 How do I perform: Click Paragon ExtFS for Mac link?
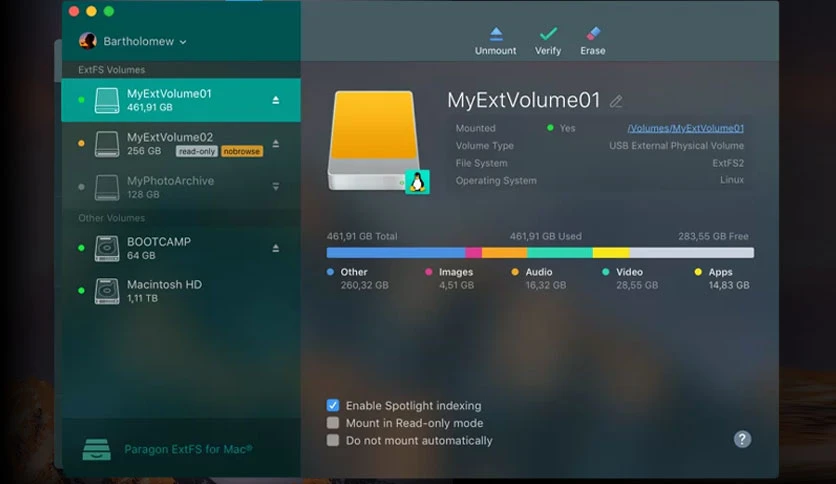pyautogui.click(x=188, y=449)
